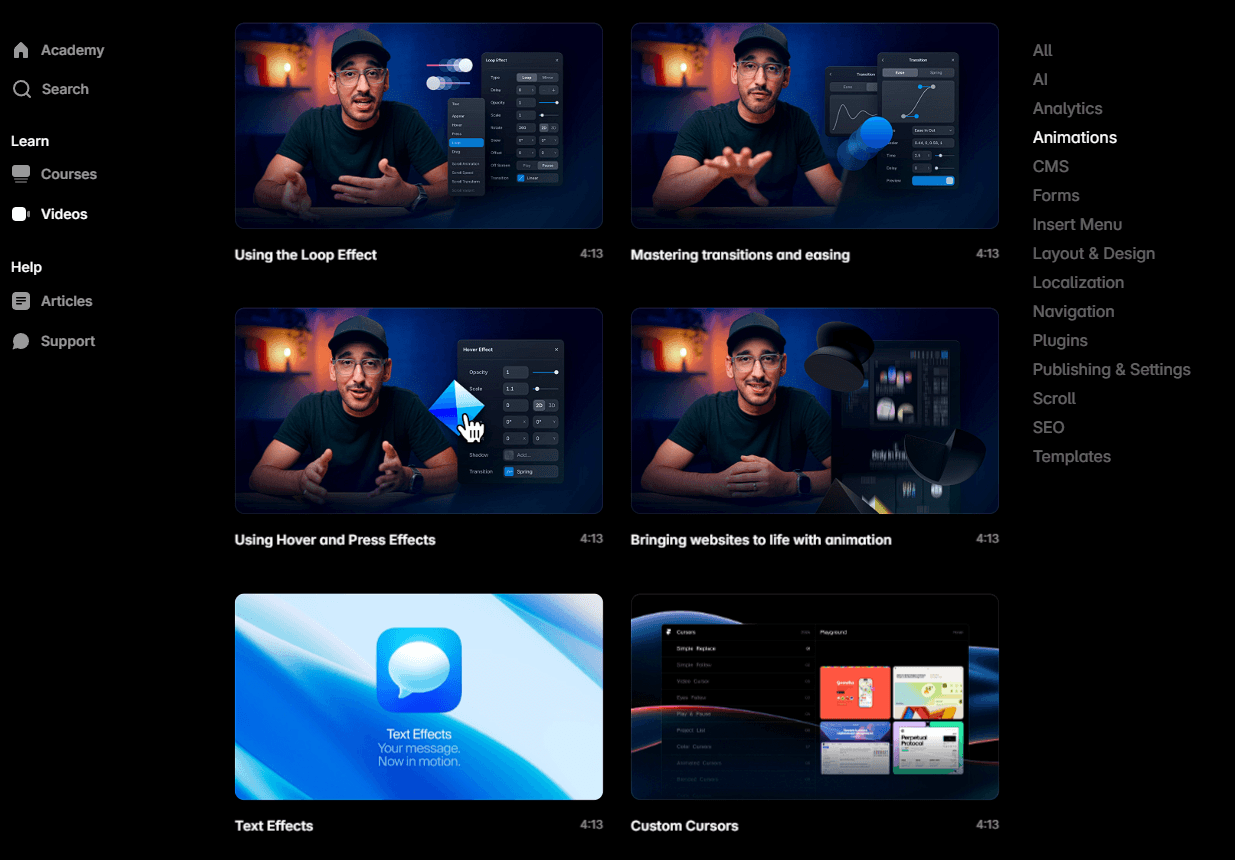This screenshot has height=860, width=1235.
Task: Open the Articles help page
Action: click(67, 301)
